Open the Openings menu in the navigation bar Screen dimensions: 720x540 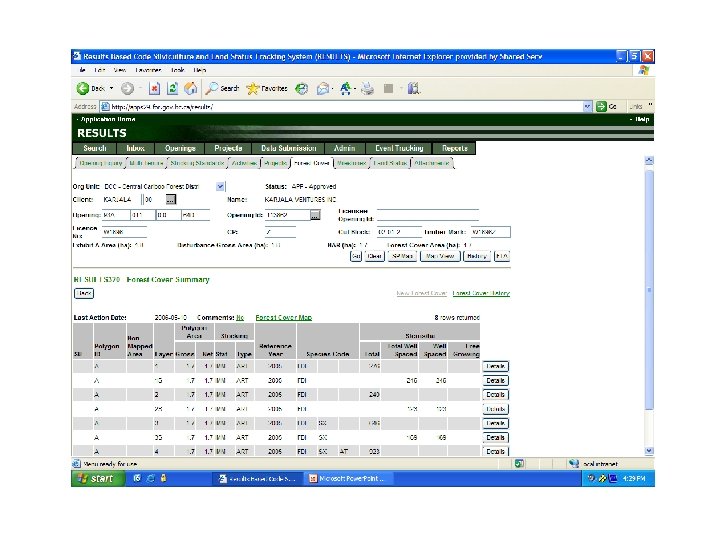(176, 148)
